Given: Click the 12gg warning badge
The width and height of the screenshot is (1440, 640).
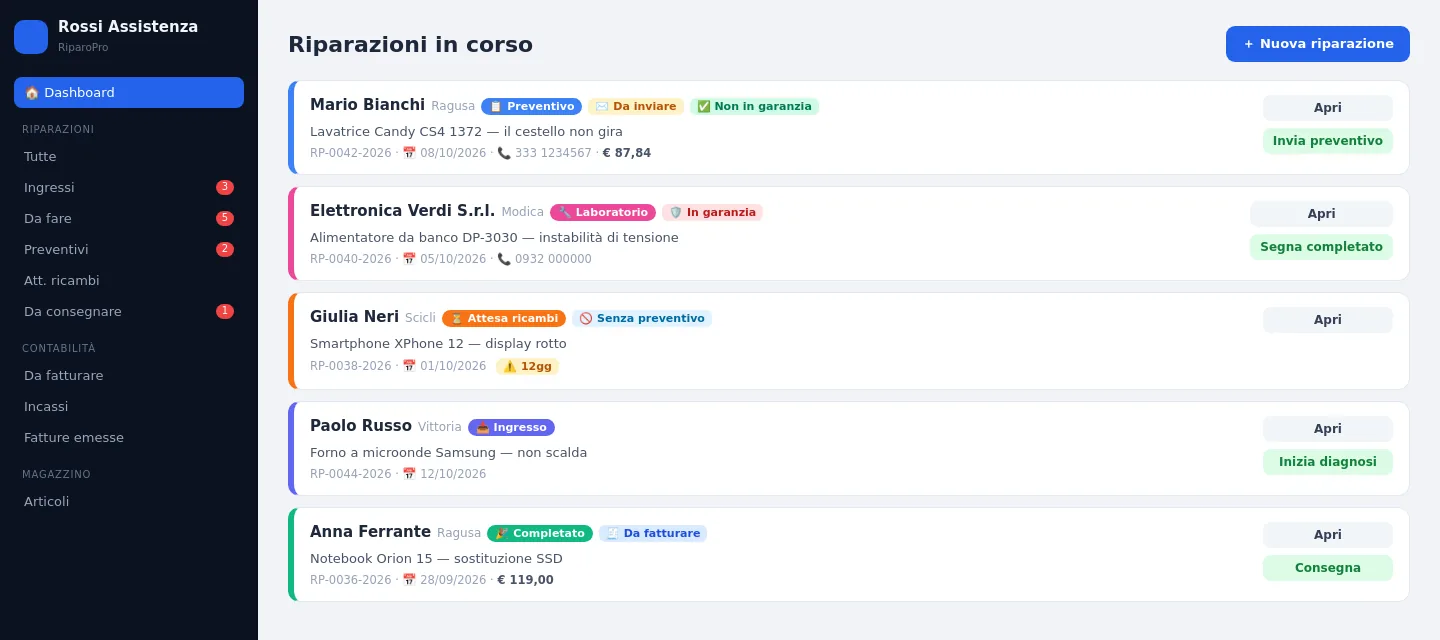Looking at the screenshot, I should pyautogui.click(x=527, y=366).
